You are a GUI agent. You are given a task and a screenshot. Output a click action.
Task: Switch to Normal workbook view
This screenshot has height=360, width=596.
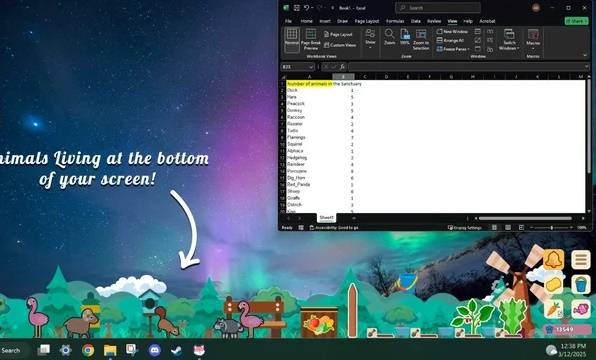pos(292,39)
